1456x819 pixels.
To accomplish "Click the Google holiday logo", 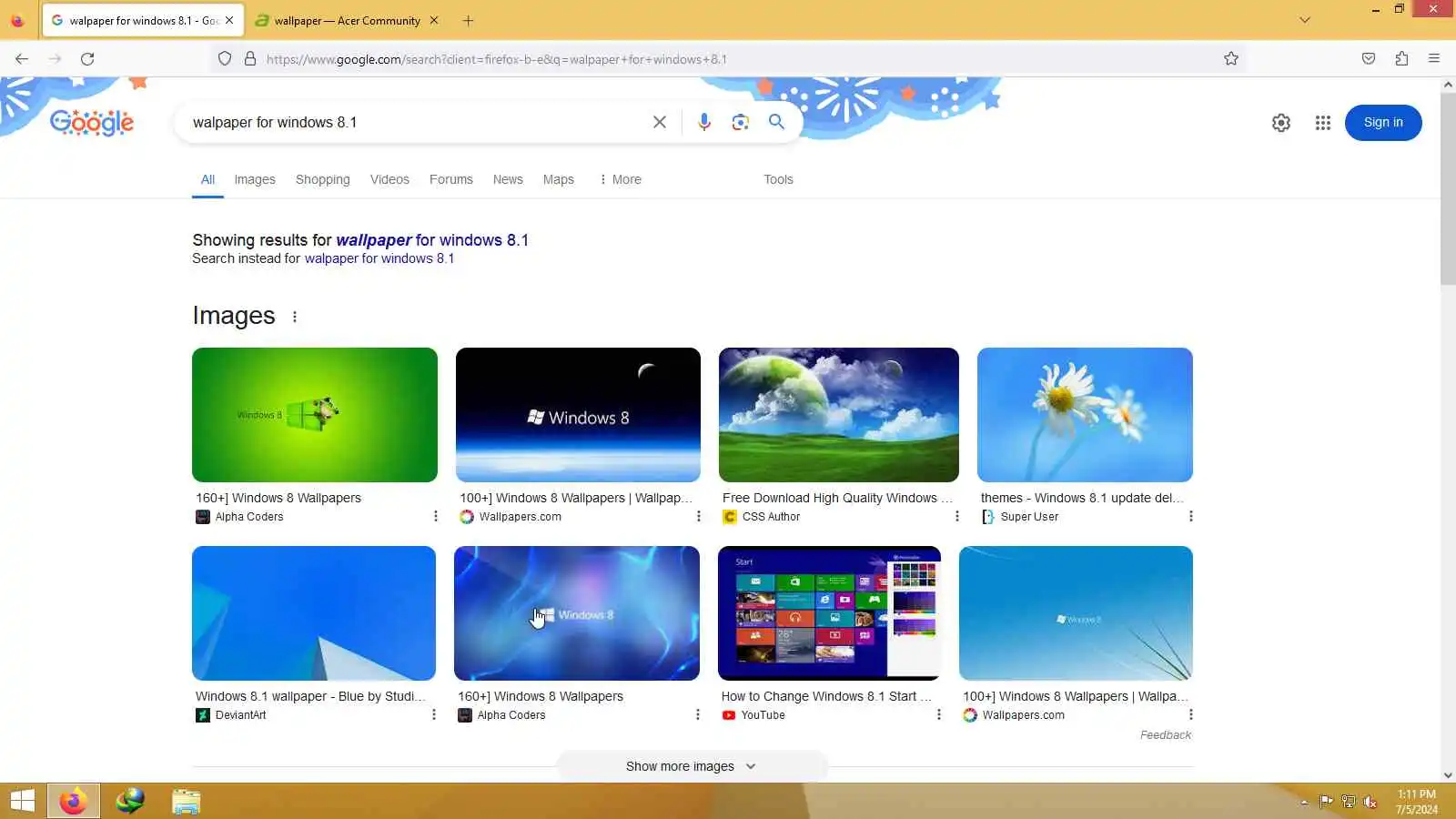I will (x=92, y=123).
